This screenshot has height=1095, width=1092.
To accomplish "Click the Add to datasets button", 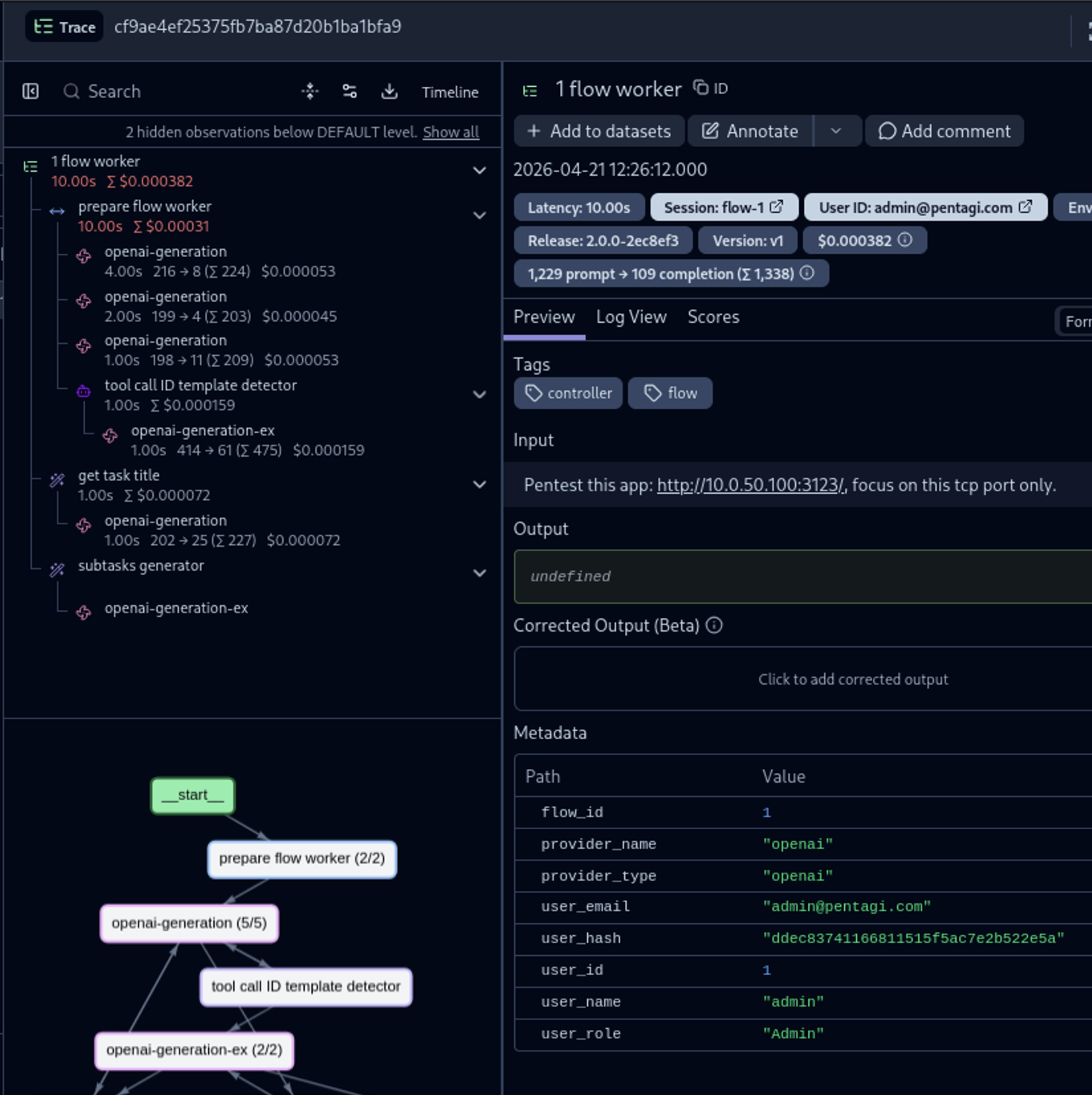I will click(599, 131).
